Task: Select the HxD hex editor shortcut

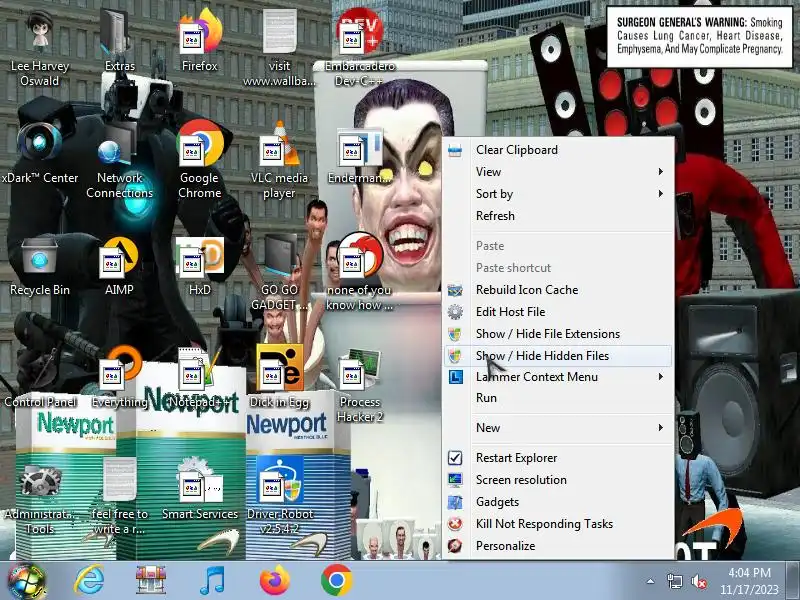Action: click(x=199, y=266)
